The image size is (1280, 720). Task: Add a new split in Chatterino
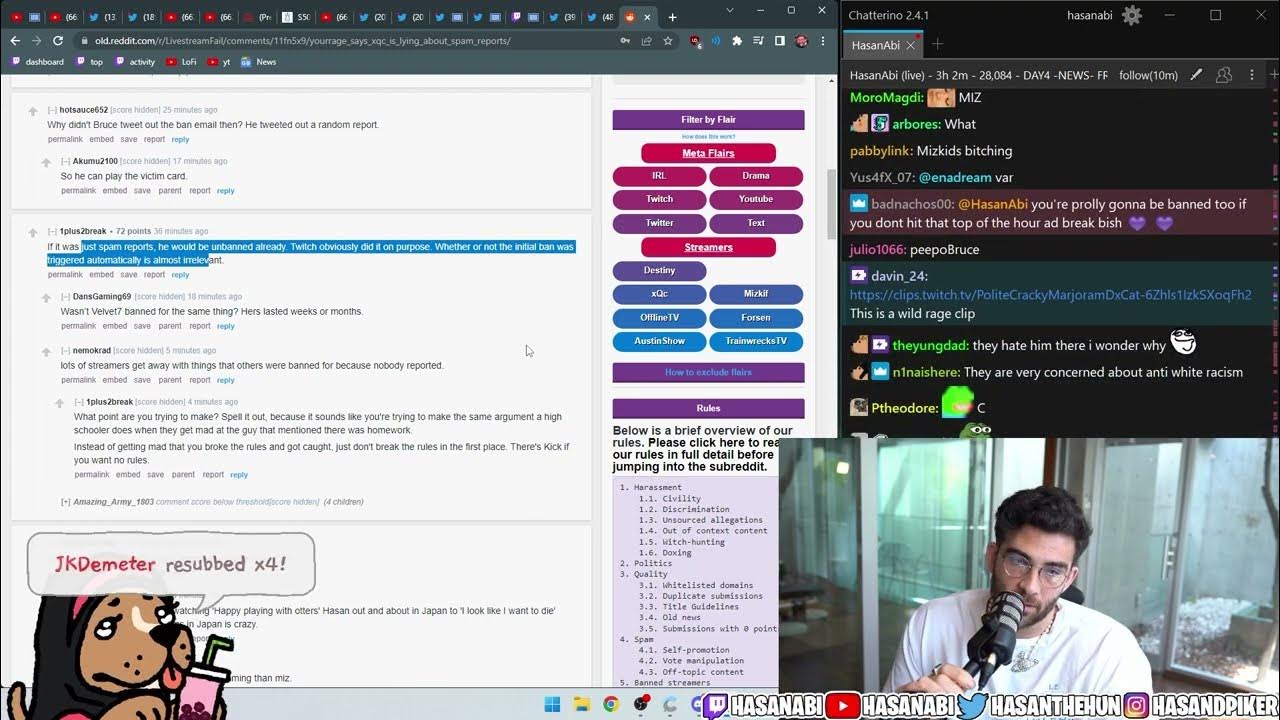click(1273, 75)
